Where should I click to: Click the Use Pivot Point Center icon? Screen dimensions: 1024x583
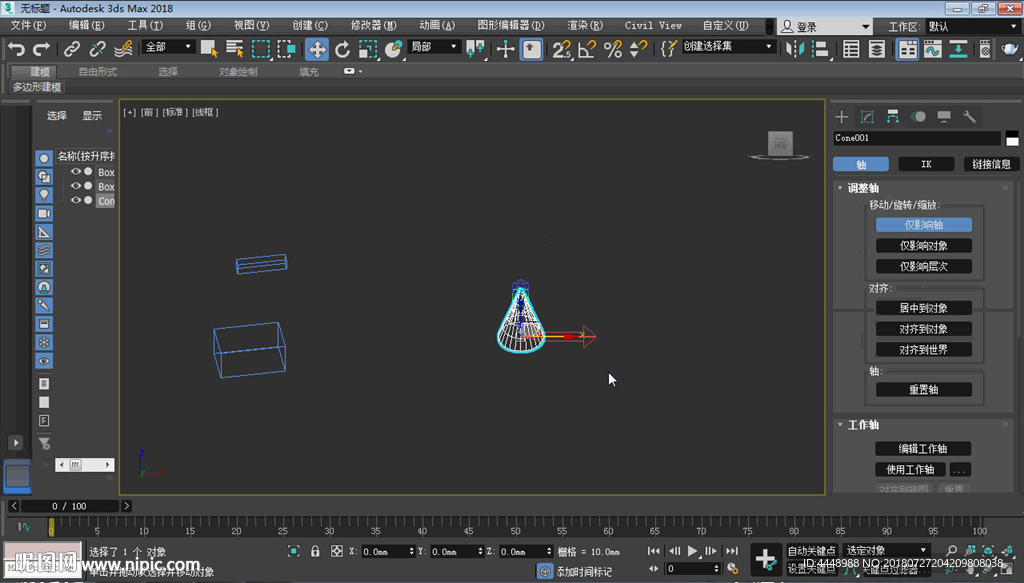click(x=475, y=49)
